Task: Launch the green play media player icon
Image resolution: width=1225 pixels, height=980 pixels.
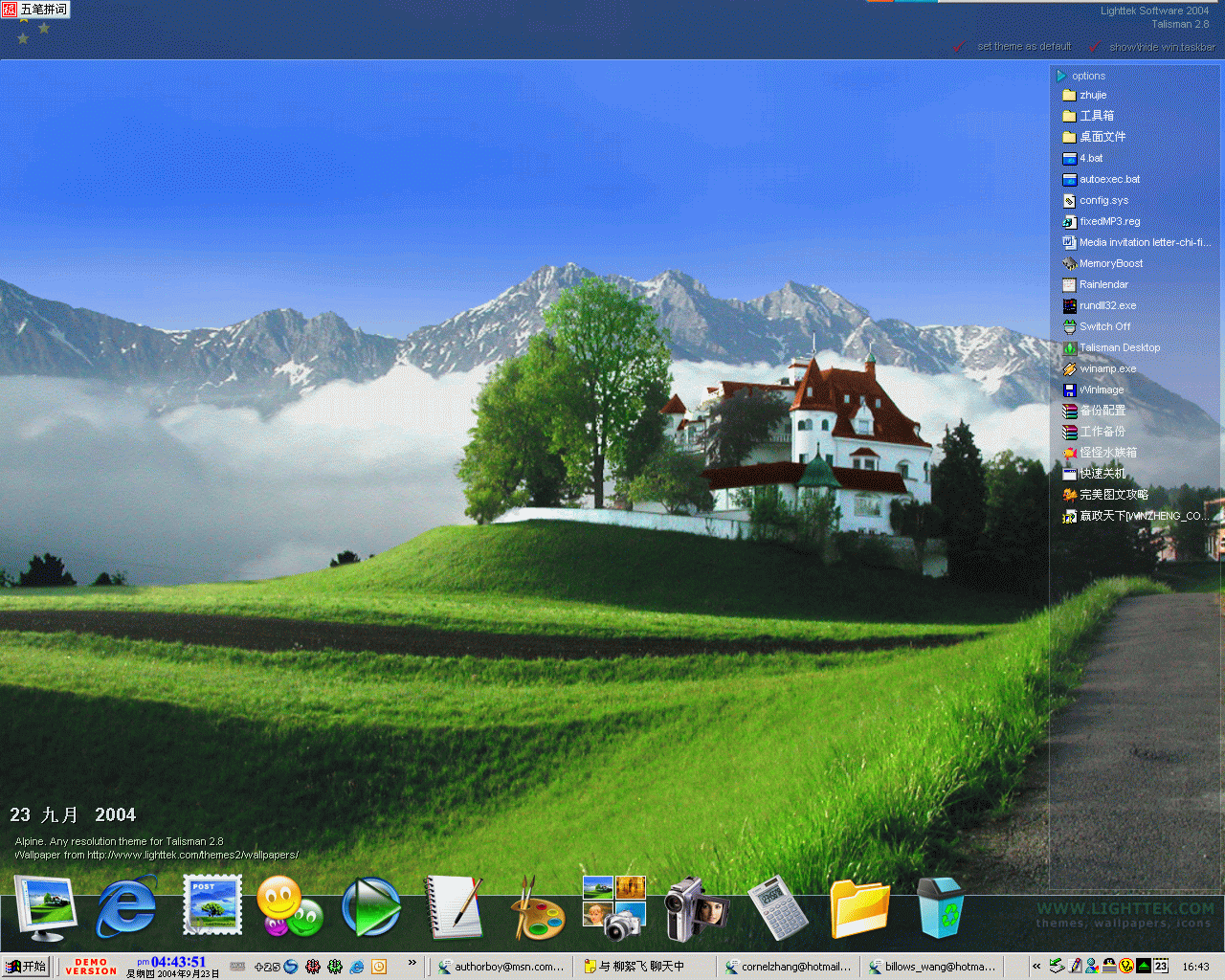Action: pos(371,907)
